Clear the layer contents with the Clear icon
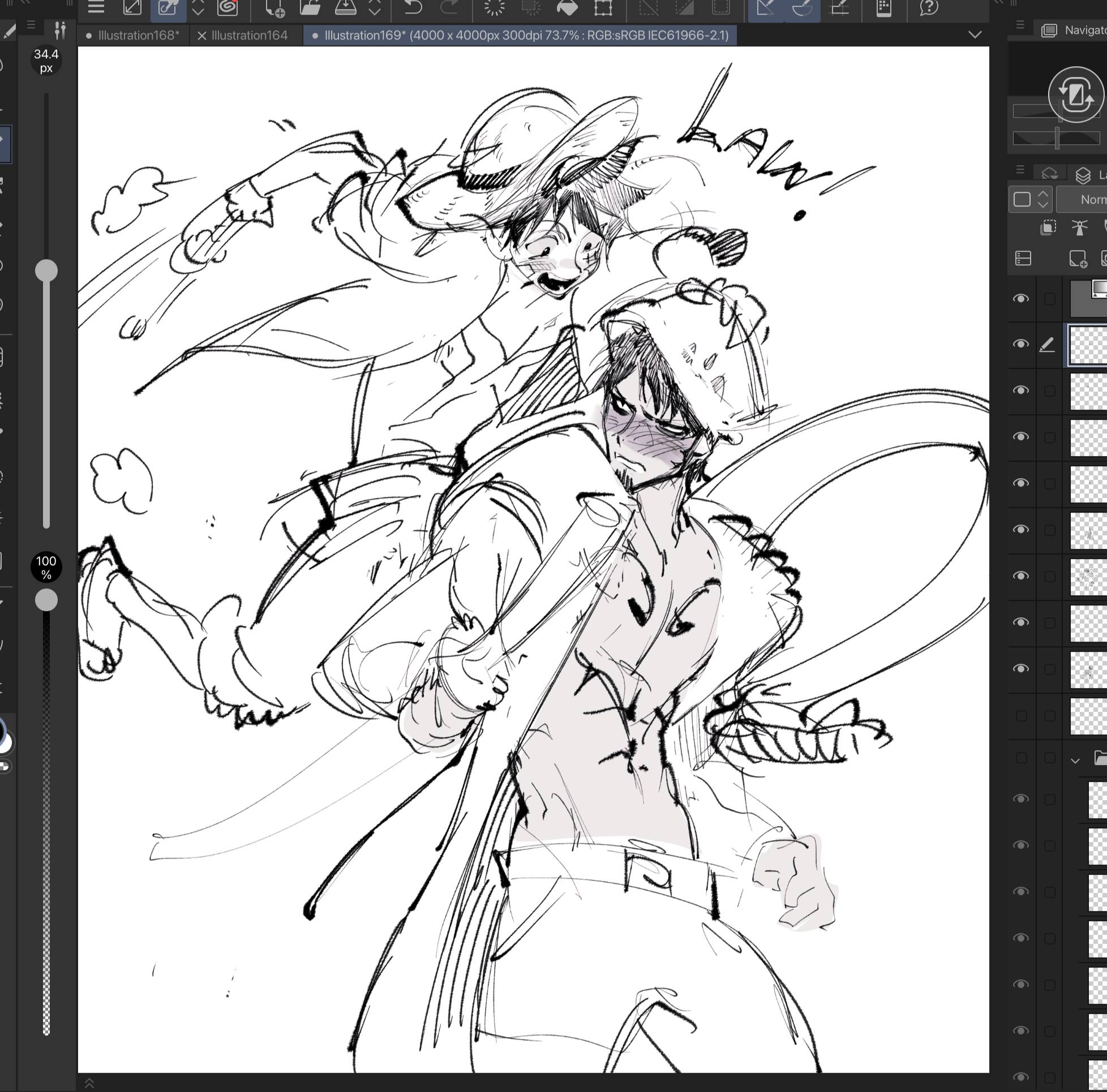The height and width of the screenshot is (1092, 1107). coord(494,7)
